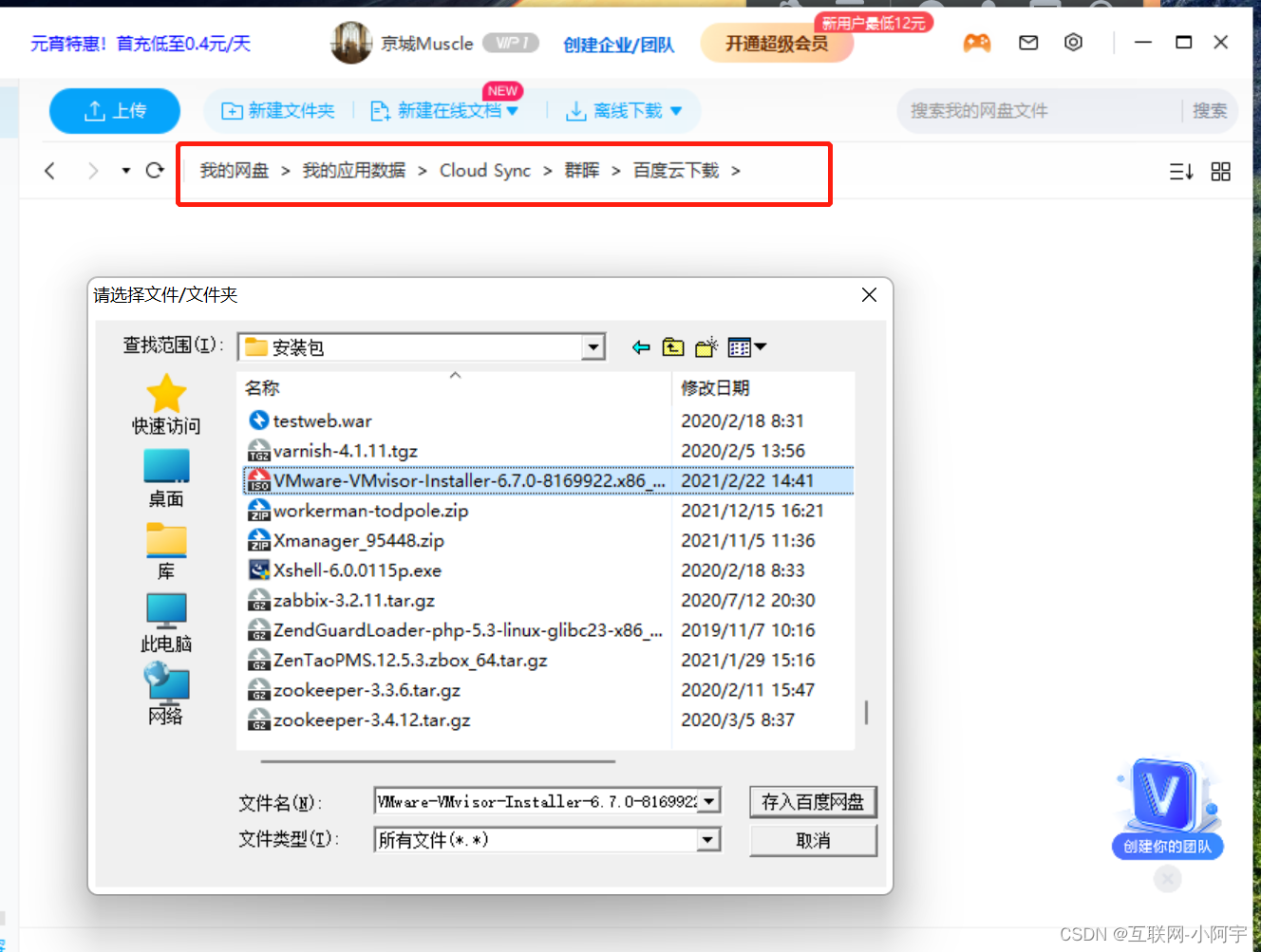Click the 文件名 filename input field
1261x952 pixels.
[x=536, y=802]
